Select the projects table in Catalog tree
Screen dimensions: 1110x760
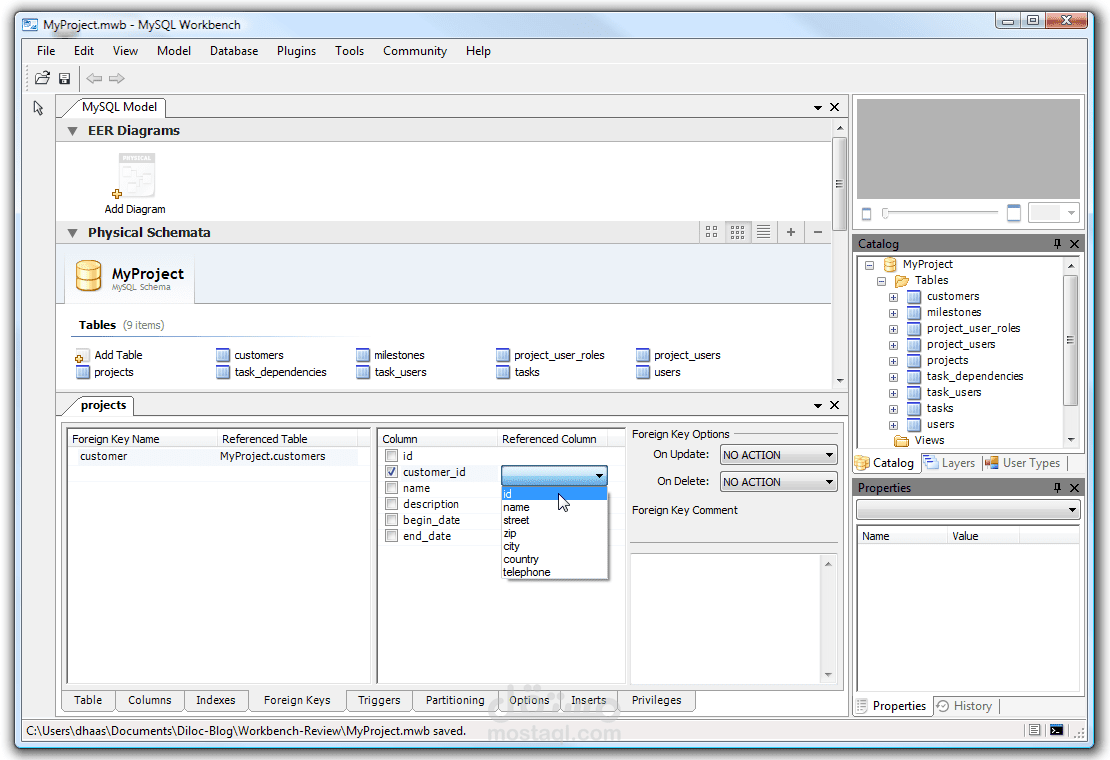click(x=947, y=360)
